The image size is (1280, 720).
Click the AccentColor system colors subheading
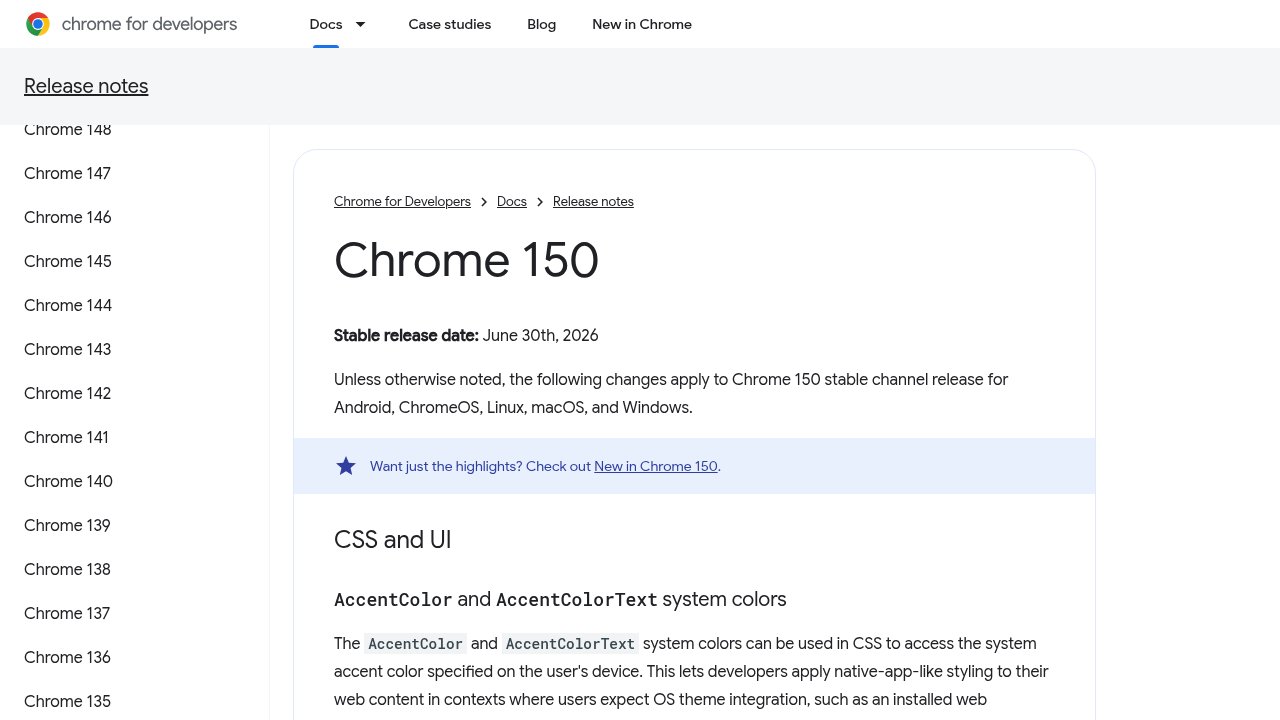tap(560, 599)
